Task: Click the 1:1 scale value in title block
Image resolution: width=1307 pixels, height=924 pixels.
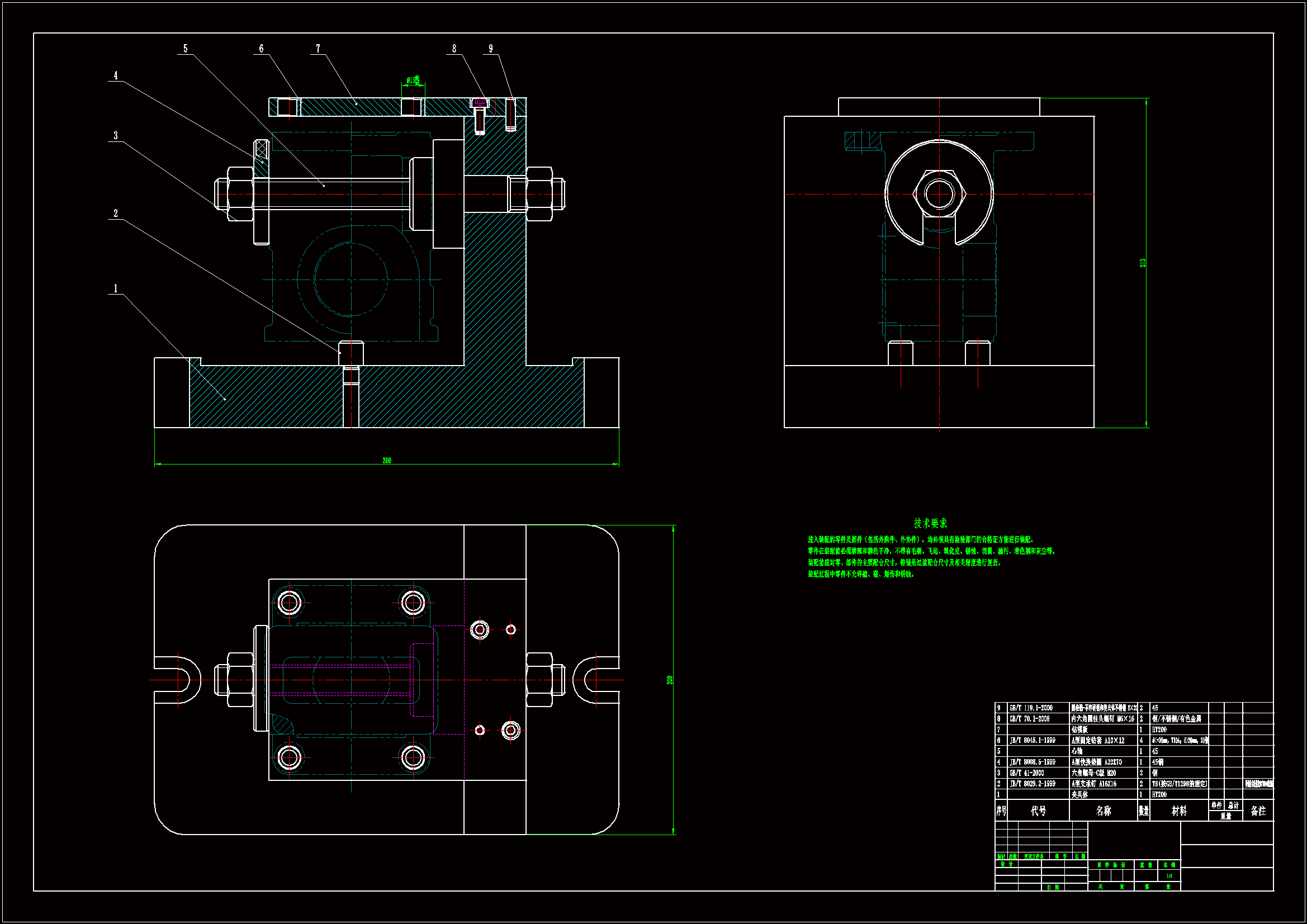Action: pos(1169,875)
